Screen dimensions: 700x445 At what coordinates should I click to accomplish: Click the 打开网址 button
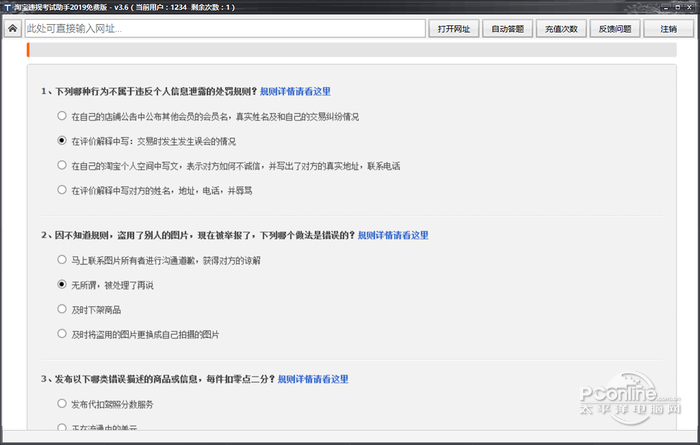pos(454,29)
